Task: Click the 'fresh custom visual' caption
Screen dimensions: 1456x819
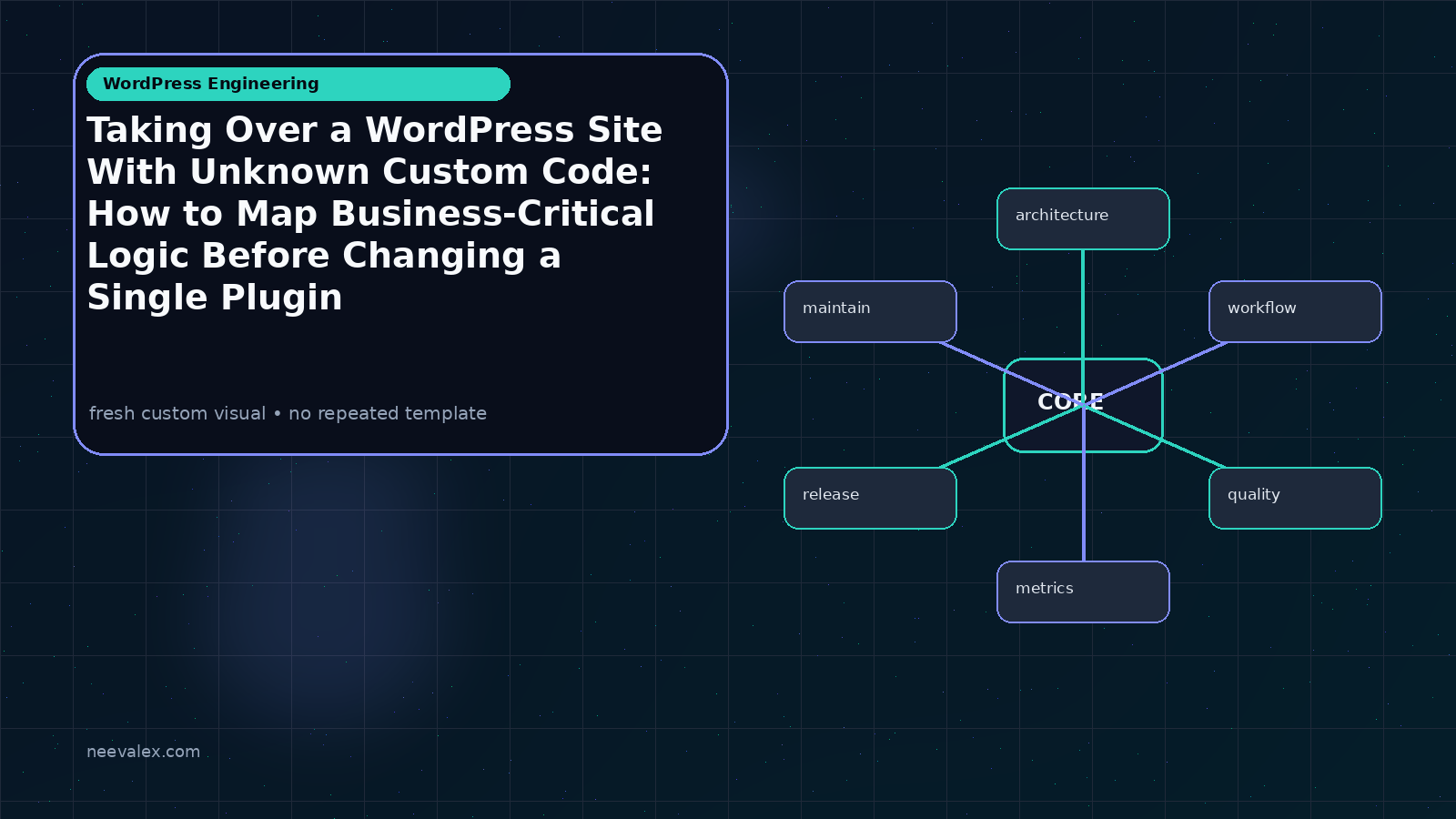Action: coord(288,413)
